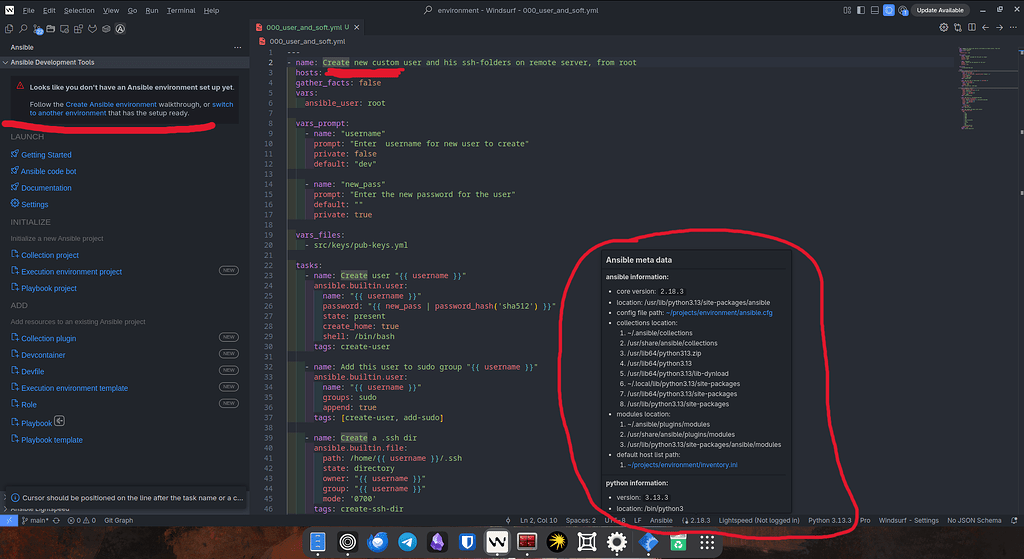Open the Edit menu
Viewport: 1024px width, 559px height.
(x=49, y=10)
